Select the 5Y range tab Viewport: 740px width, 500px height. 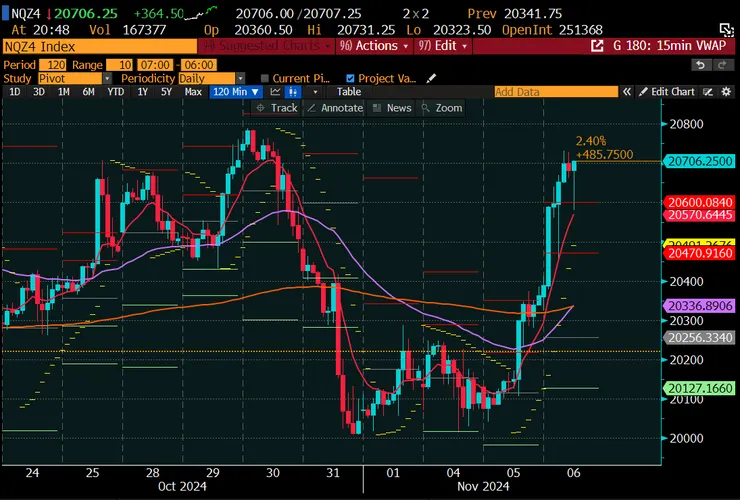pyautogui.click(x=166, y=92)
